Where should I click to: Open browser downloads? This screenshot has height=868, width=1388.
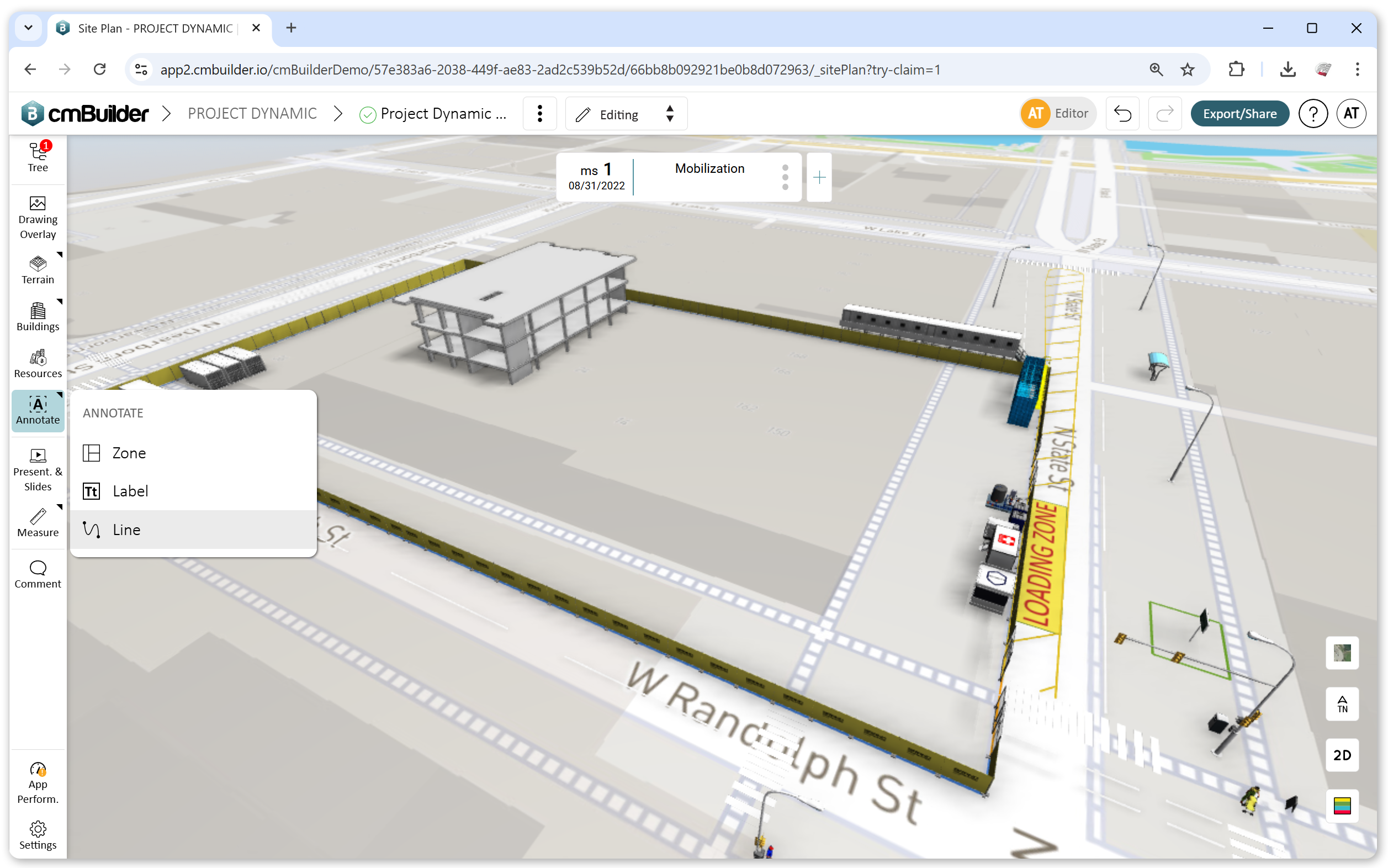[1288, 70]
